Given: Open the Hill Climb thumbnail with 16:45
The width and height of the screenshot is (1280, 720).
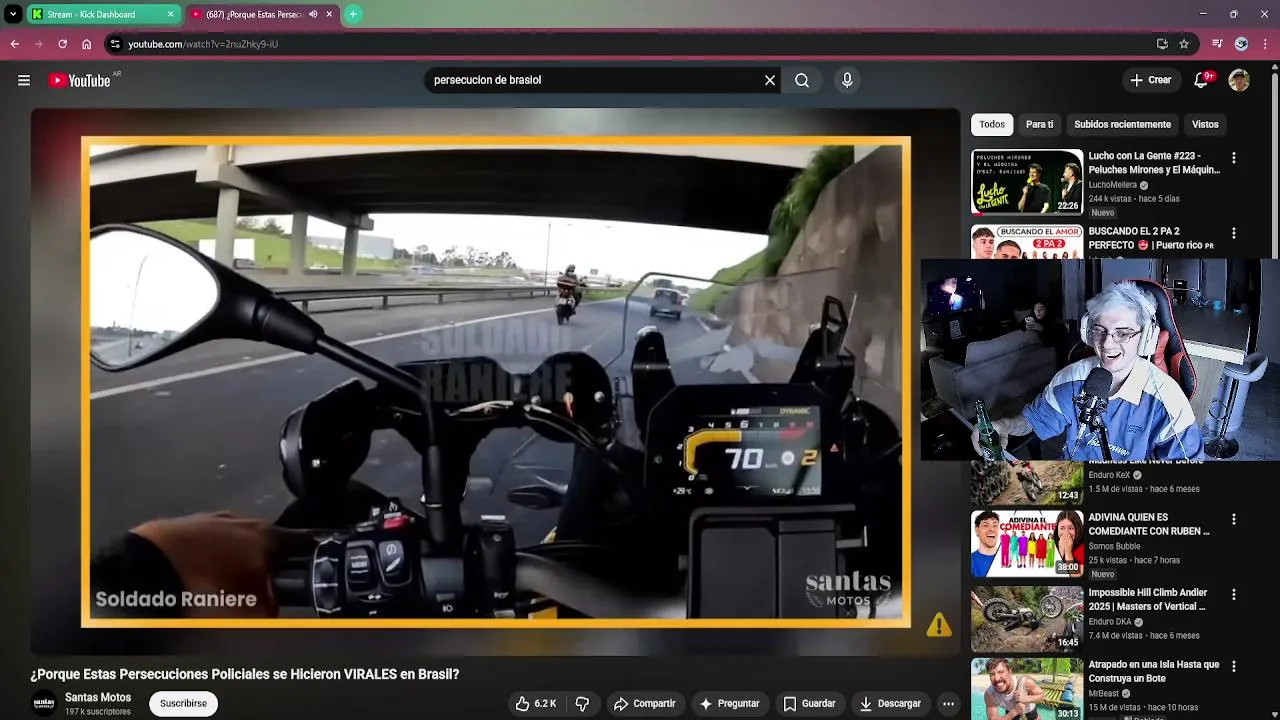Looking at the screenshot, I should tap(1027, 618).
